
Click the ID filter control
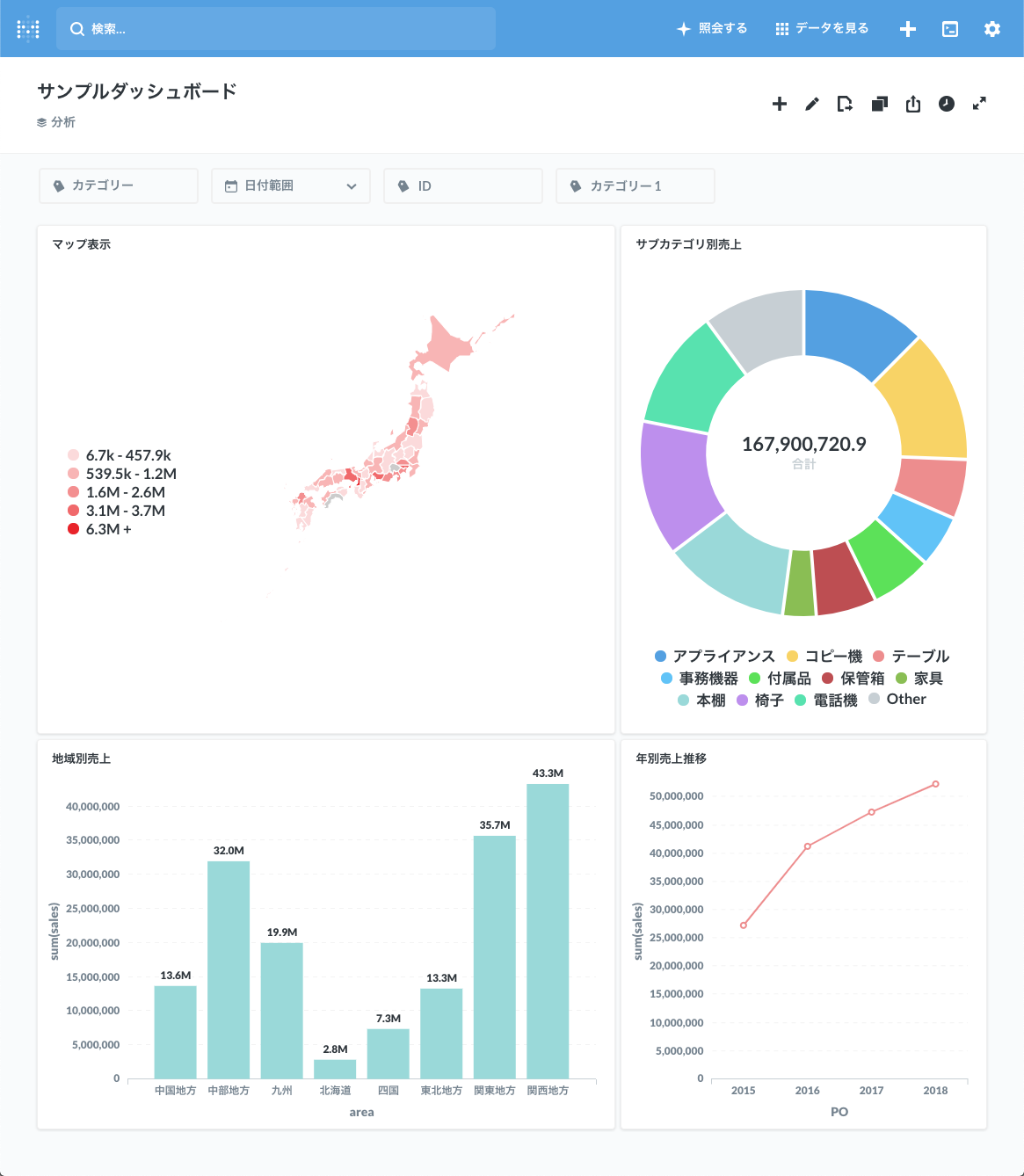(x=463, y=185)
